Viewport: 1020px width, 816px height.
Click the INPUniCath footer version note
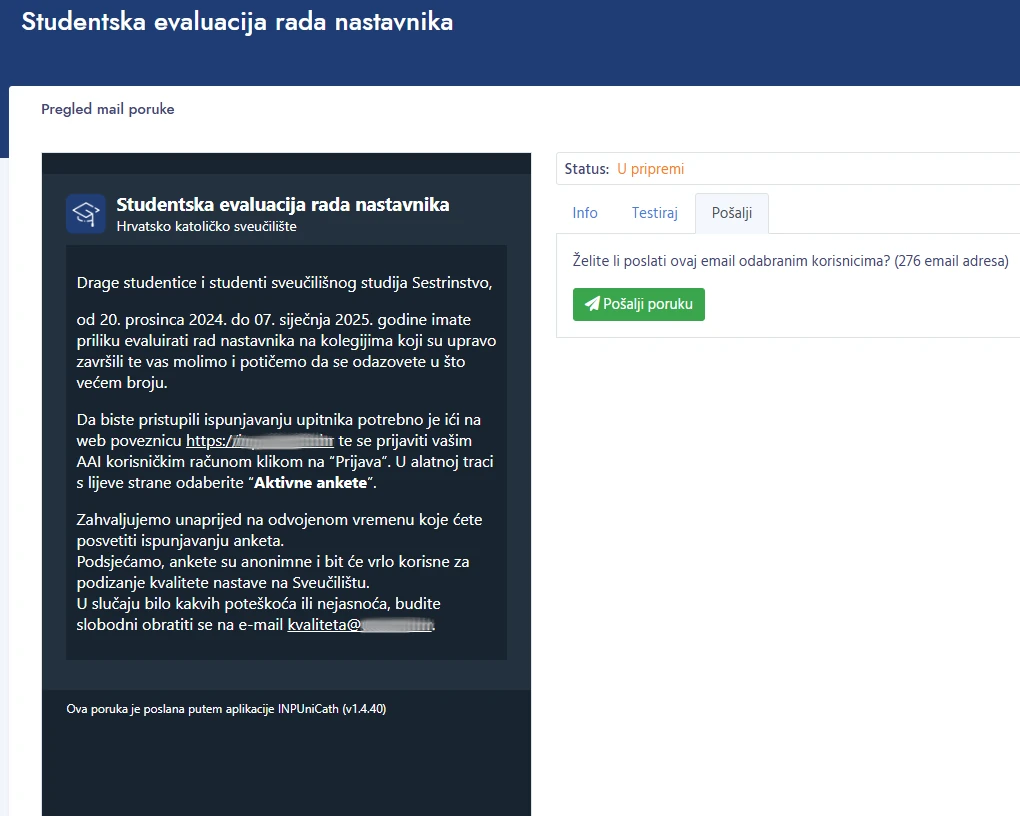tap(226, 709)
